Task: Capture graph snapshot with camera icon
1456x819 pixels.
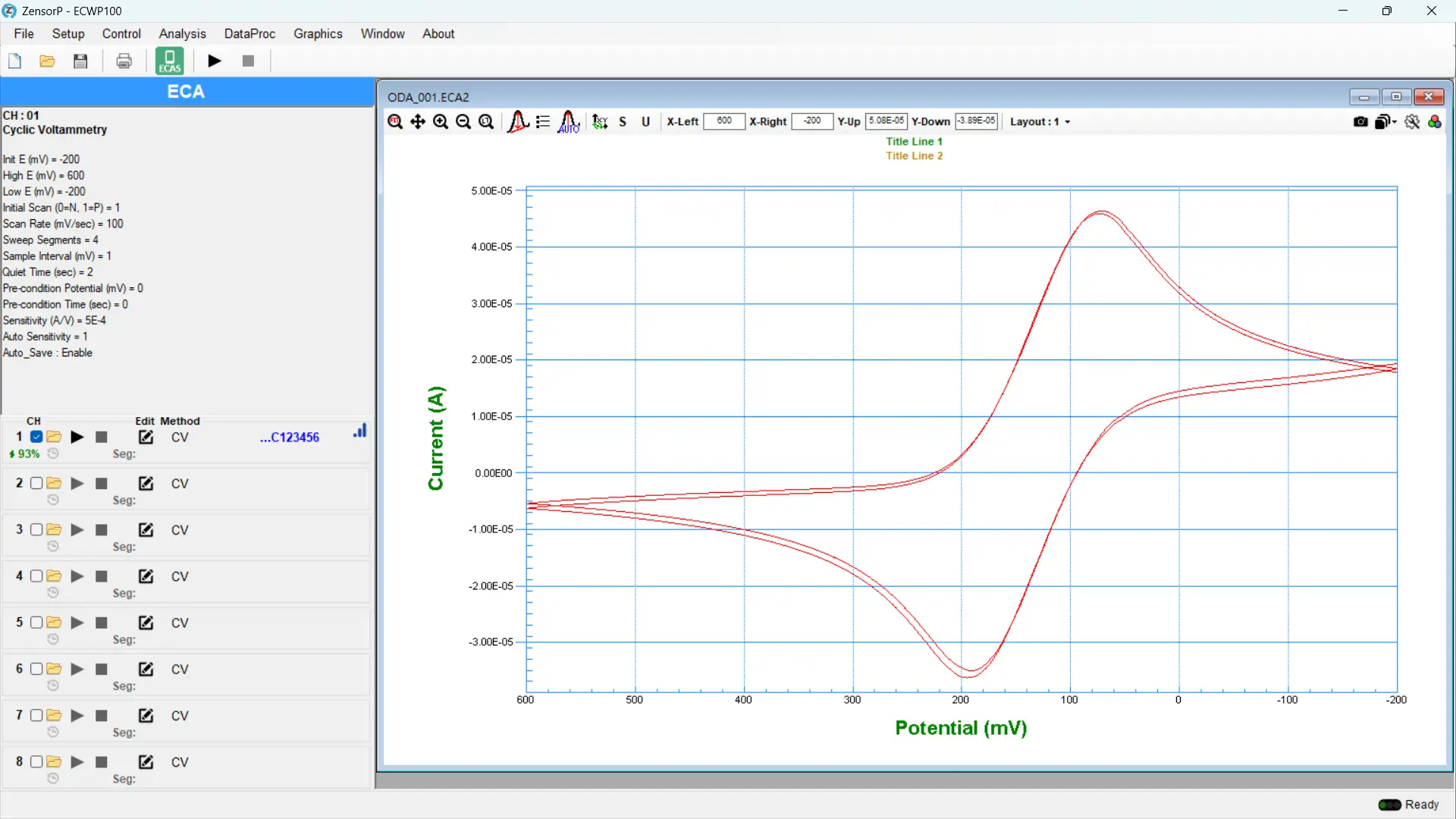Action: [x=1361, y=121]
